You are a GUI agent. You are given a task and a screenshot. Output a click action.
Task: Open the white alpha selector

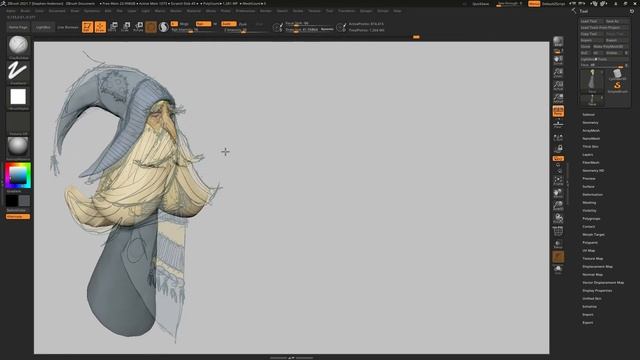tap(18, 97)
